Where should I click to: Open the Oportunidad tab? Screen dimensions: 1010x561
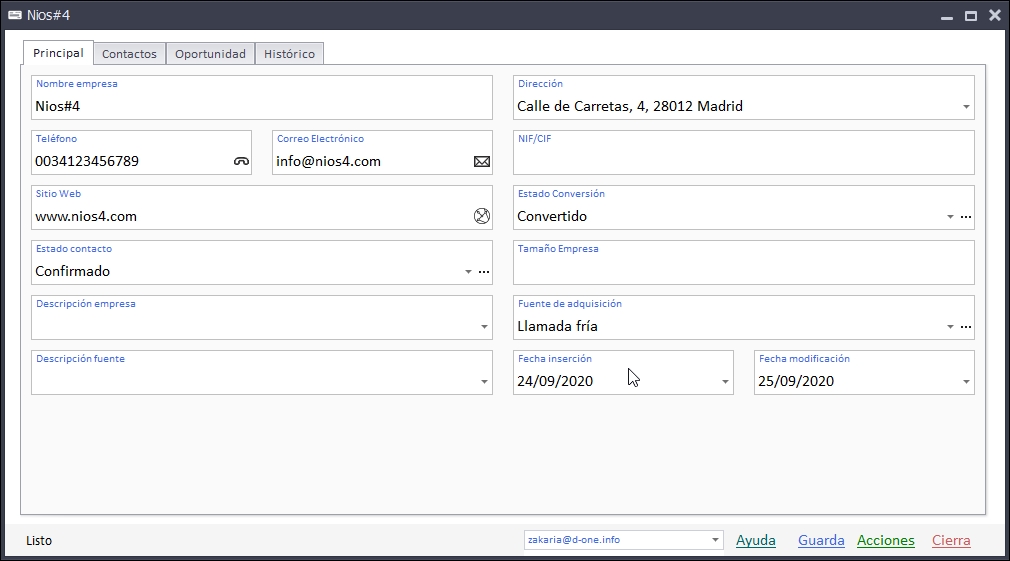pos(210,54)
